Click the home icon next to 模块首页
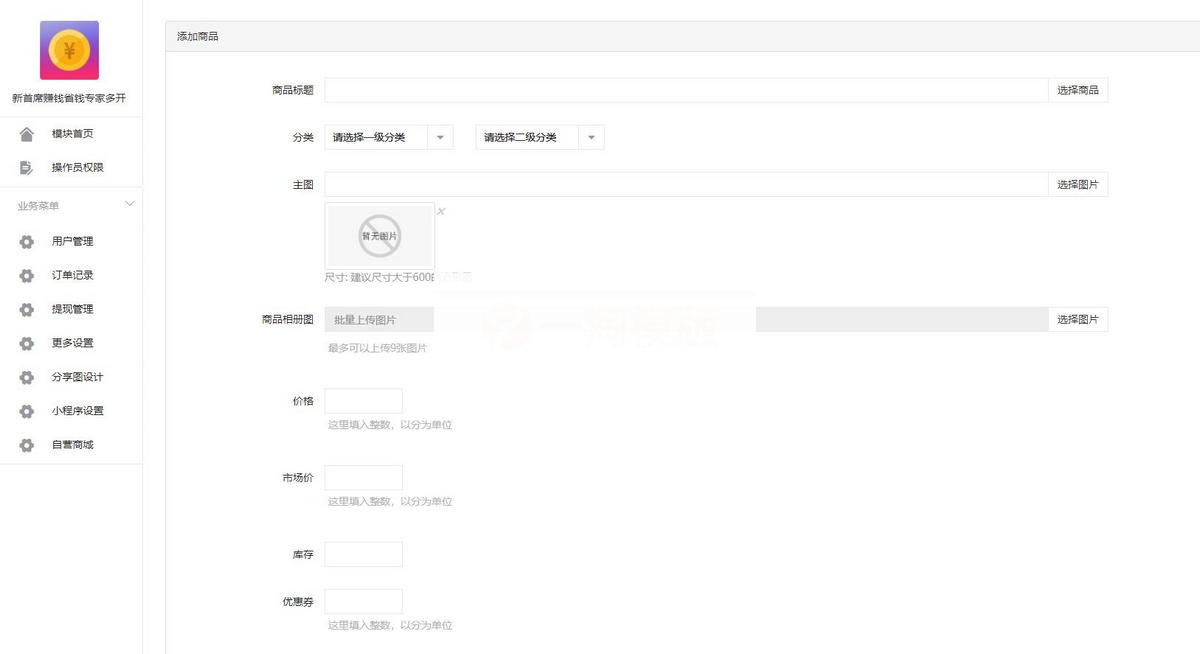Image resolution: width=1200 pixels, height=654 pixels. point(25,133)
